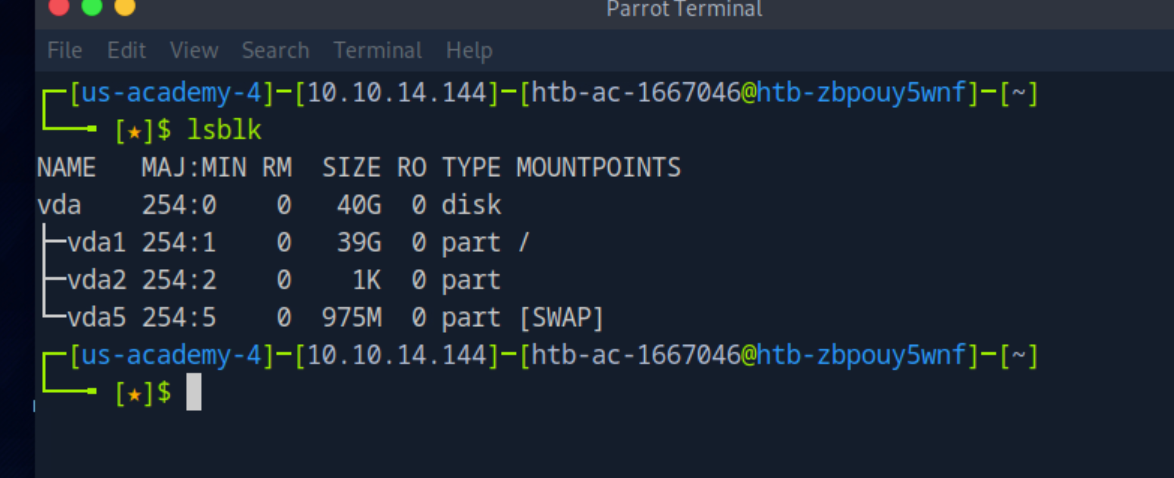This screenshot has width=1174, height=478.
Task: Open the Edit menu
Action: [x=127, y=50]
